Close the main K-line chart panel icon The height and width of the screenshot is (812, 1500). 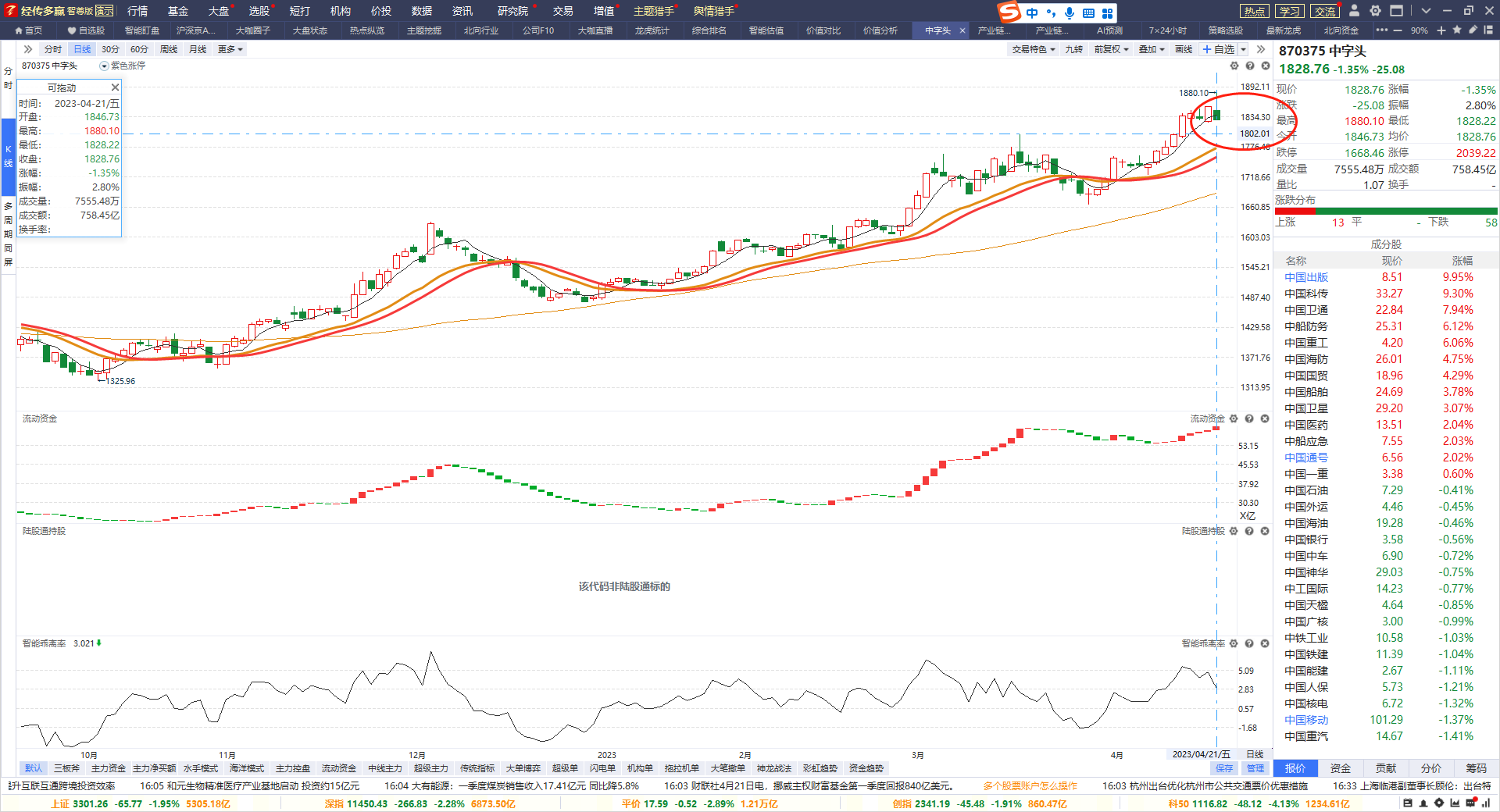(x=1265, y=66)
